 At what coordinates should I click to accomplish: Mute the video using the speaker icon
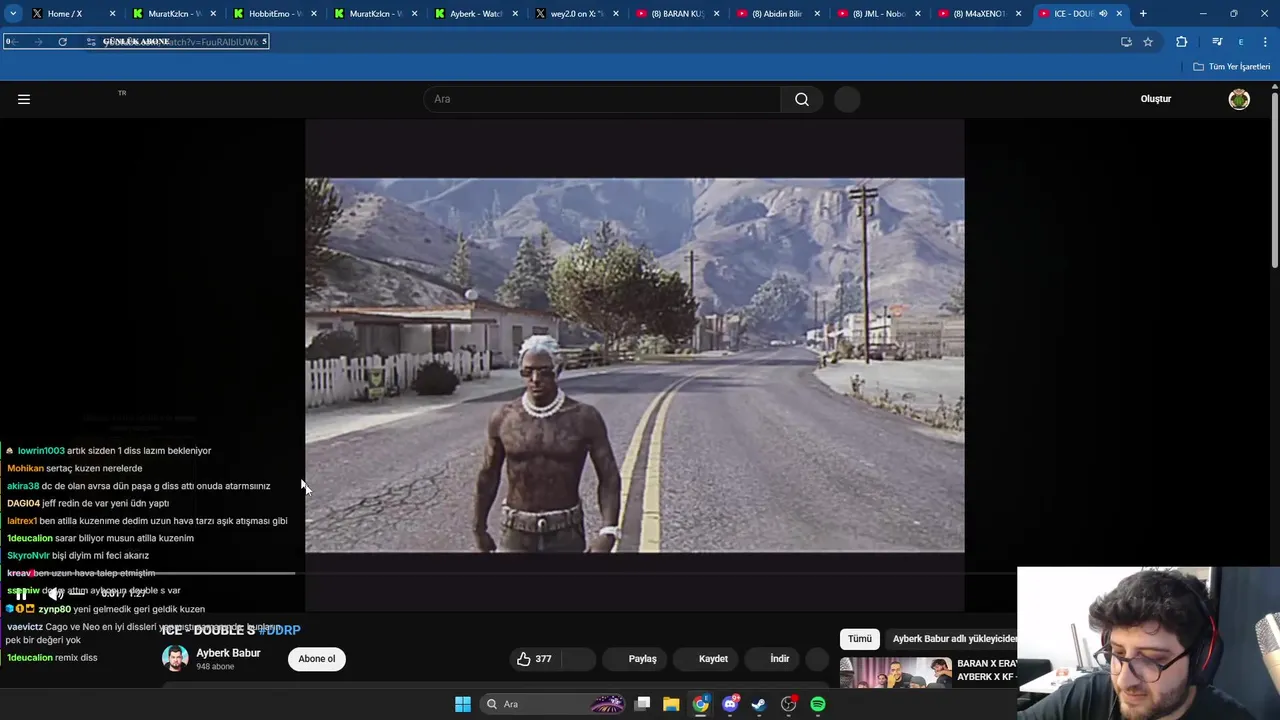tap(56, 594)
